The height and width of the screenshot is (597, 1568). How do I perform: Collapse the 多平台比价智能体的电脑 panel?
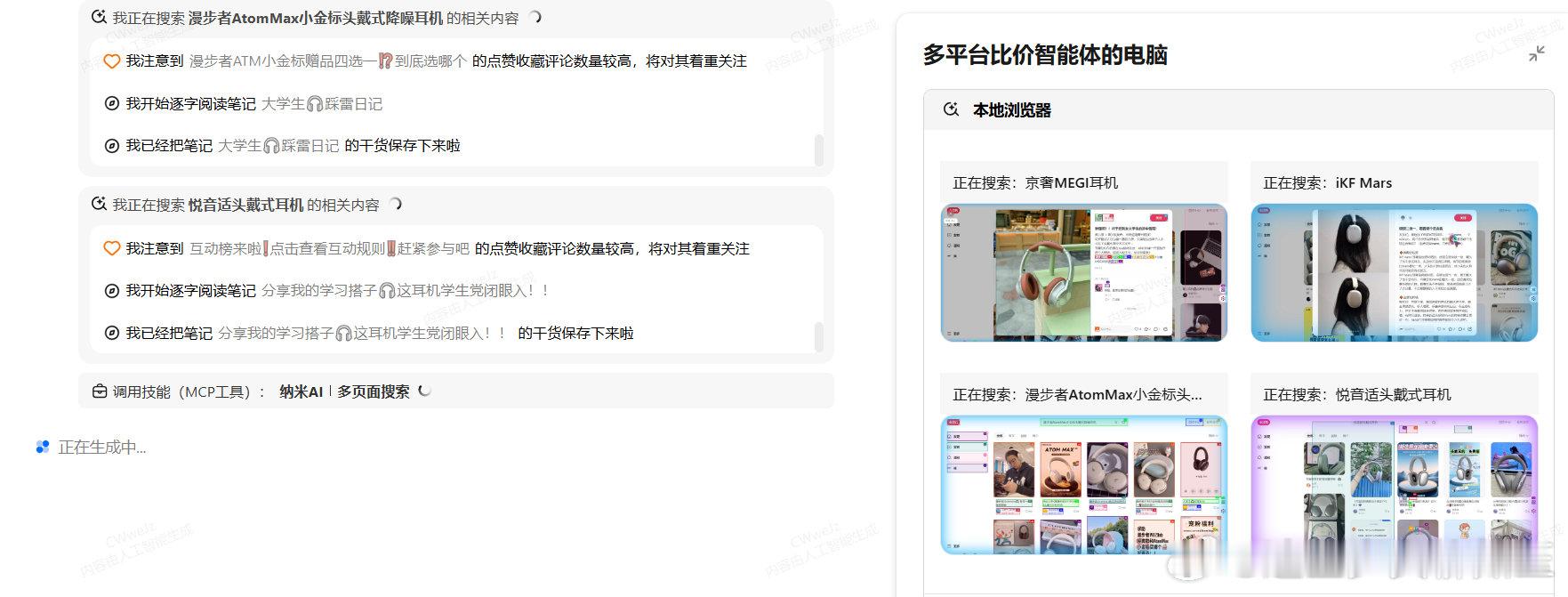pyautogui.click(x=1536, y=55)
